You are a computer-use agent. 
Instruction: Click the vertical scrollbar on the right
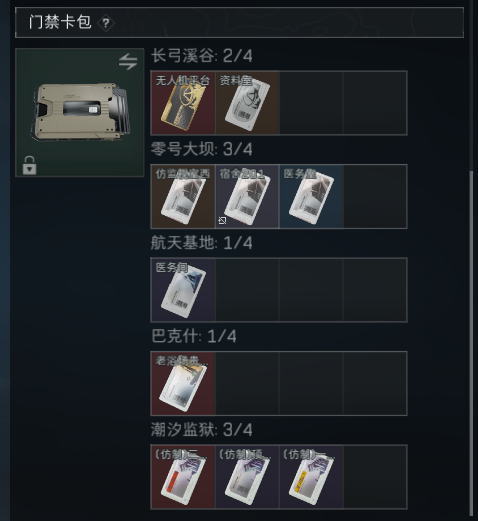(471, 343)
